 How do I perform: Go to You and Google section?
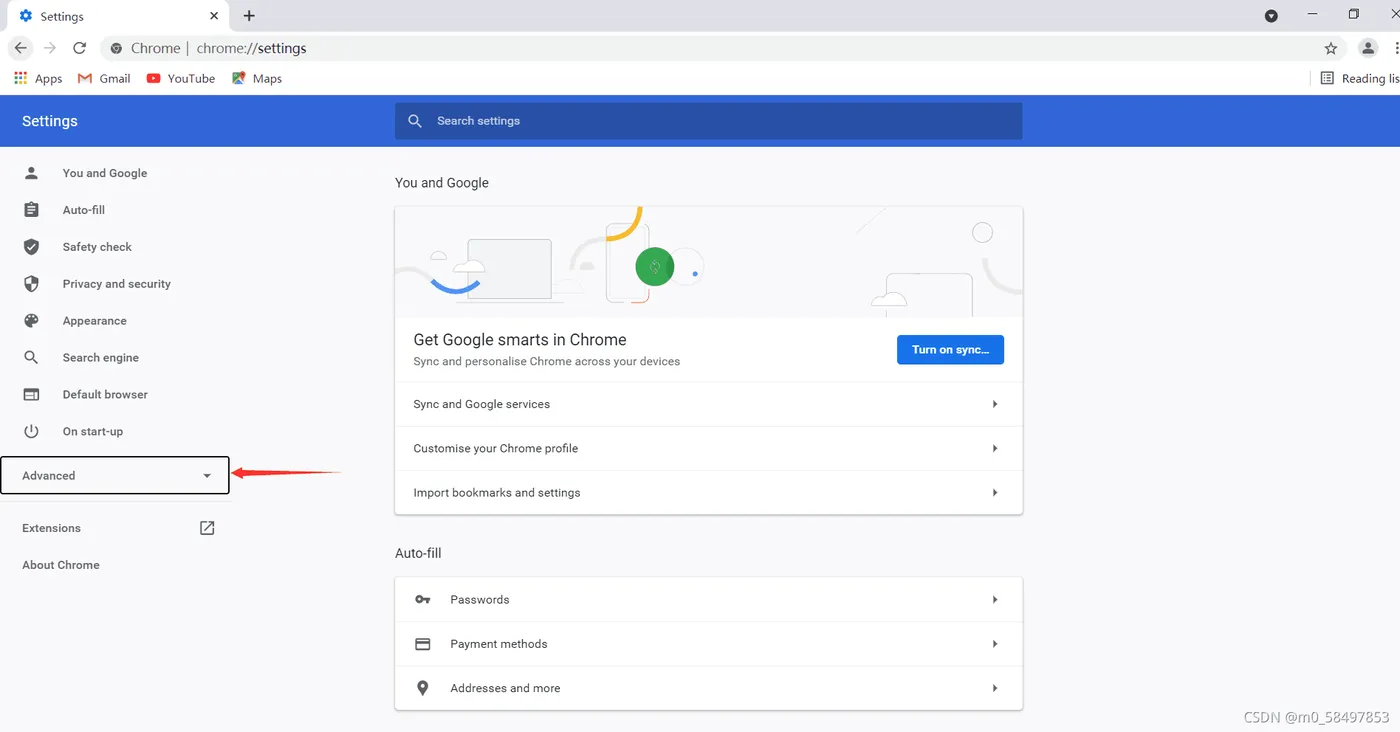click(x=105, y=173)
